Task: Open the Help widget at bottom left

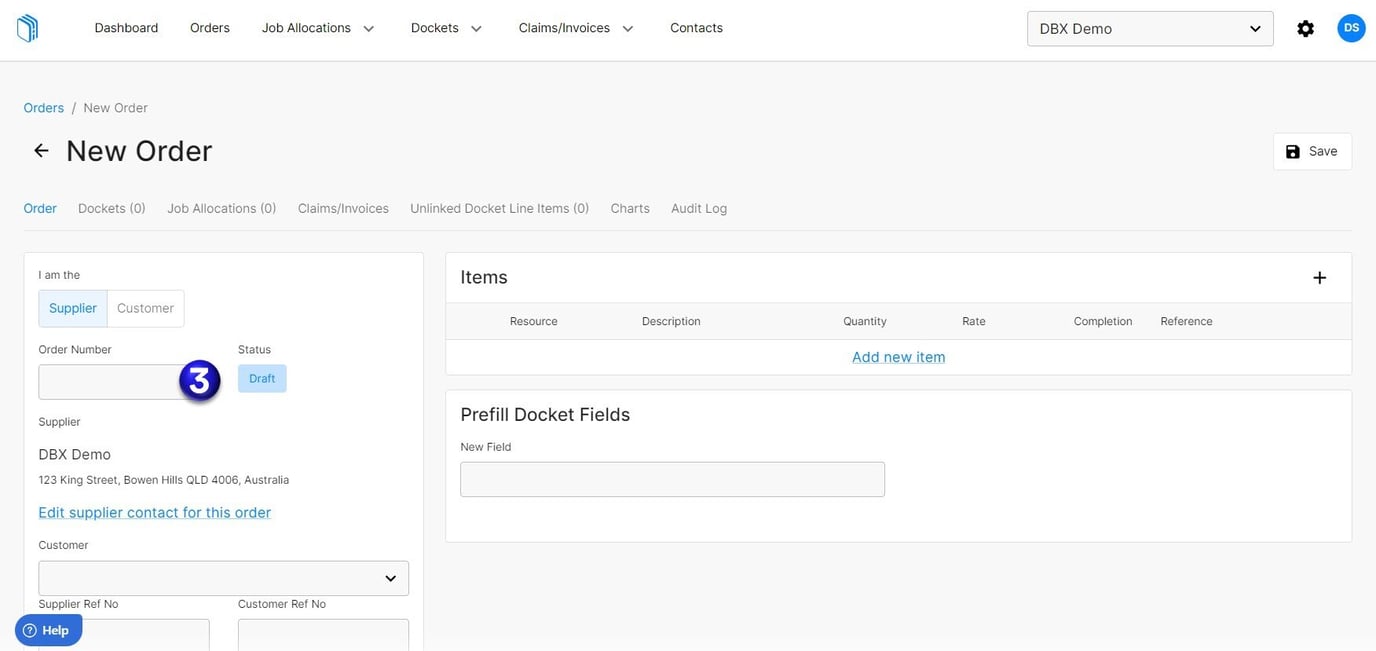Action: (x=47, y=630)
